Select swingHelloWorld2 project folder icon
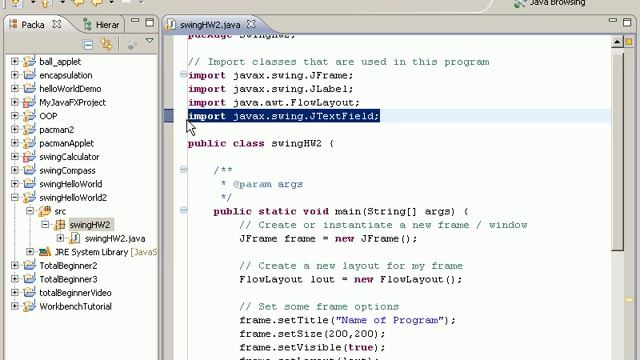 click(x=29, y=197)
